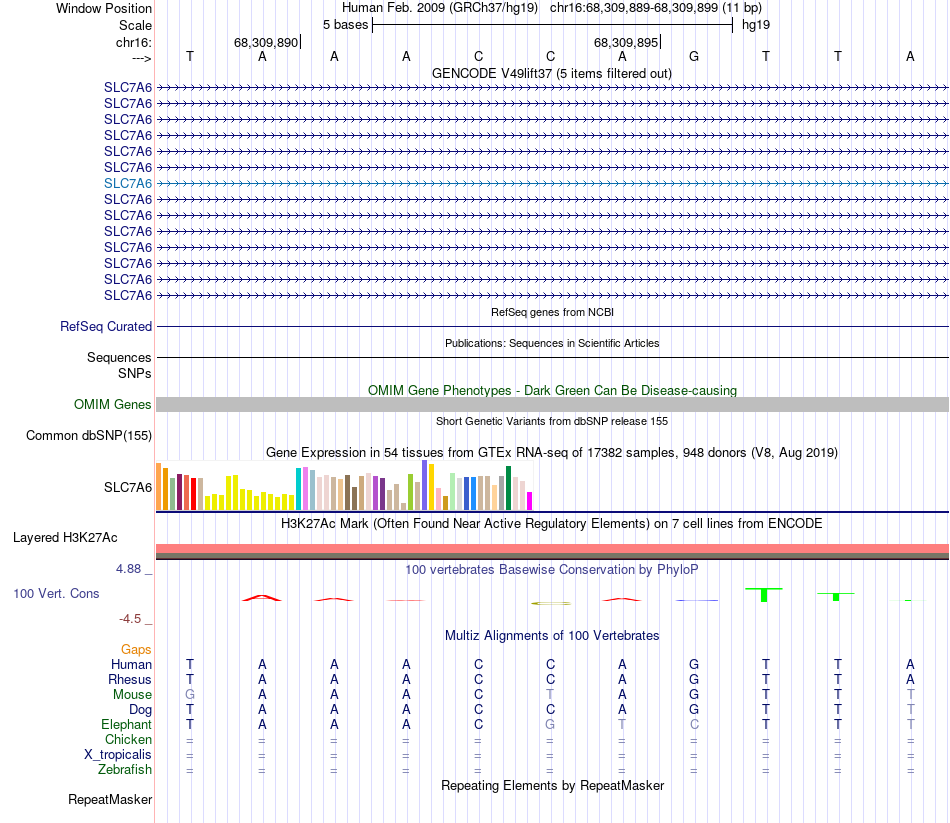Click 'Publications: Sequences in Scientific Articles' title
950x823 pixels.
click(x=552, y=343)
